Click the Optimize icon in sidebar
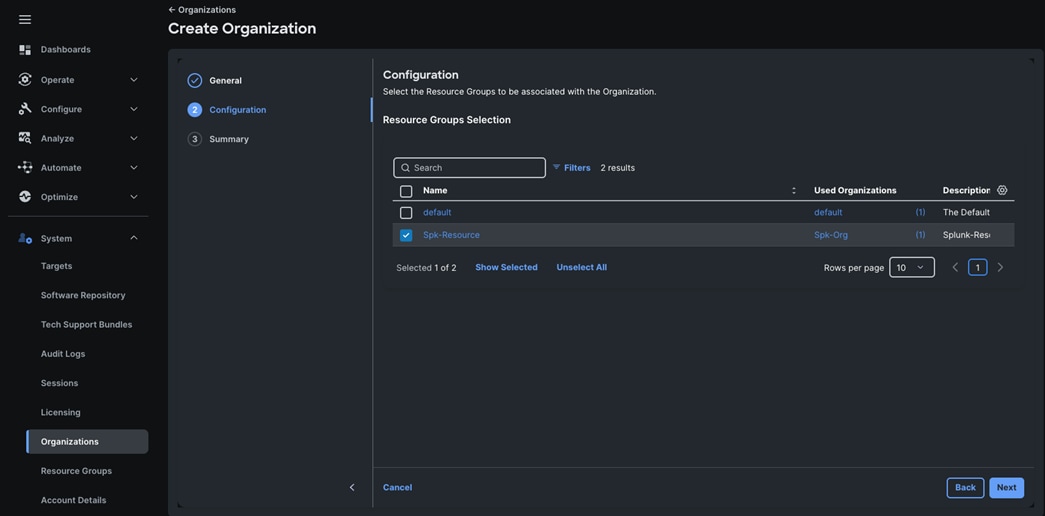The height and width of the screenshot is (516, 1045). [25, 197]
